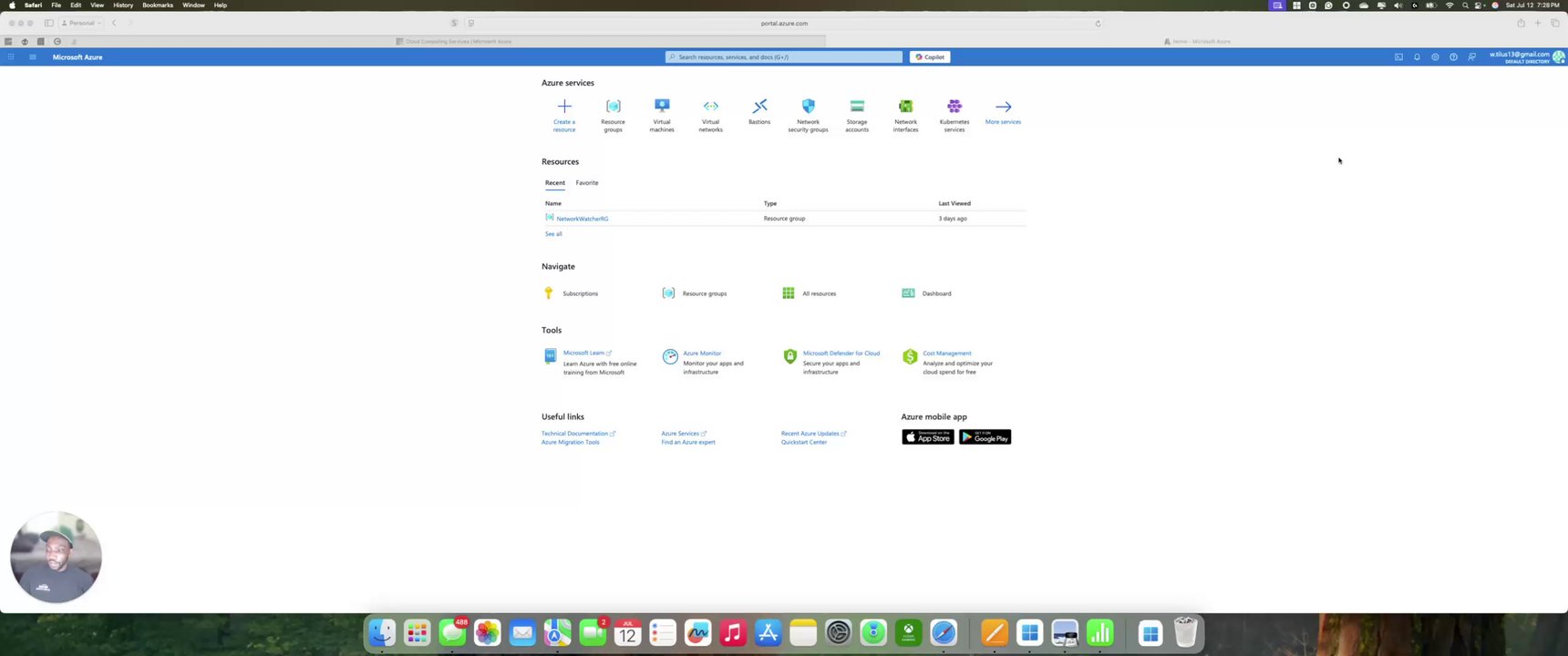This screenshot has width=1568, height=656.
Task: Open Microsoft Defender for Cloud link
Action: pyautogui.click(x=841, y=353)
